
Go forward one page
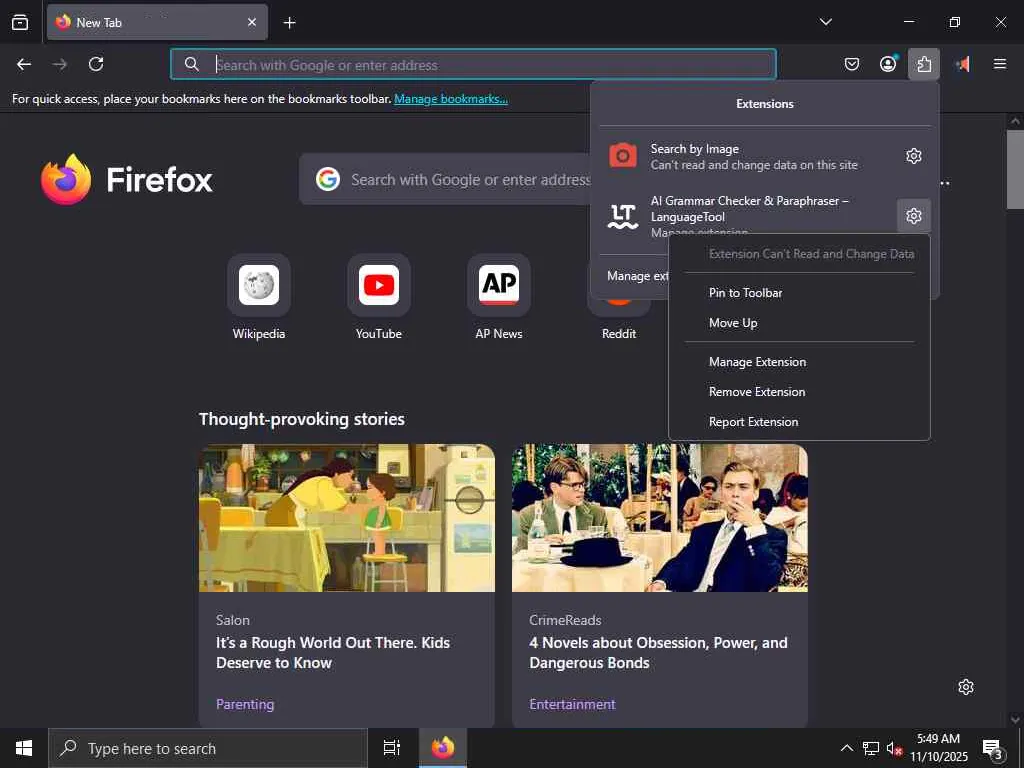coord(59,64)
